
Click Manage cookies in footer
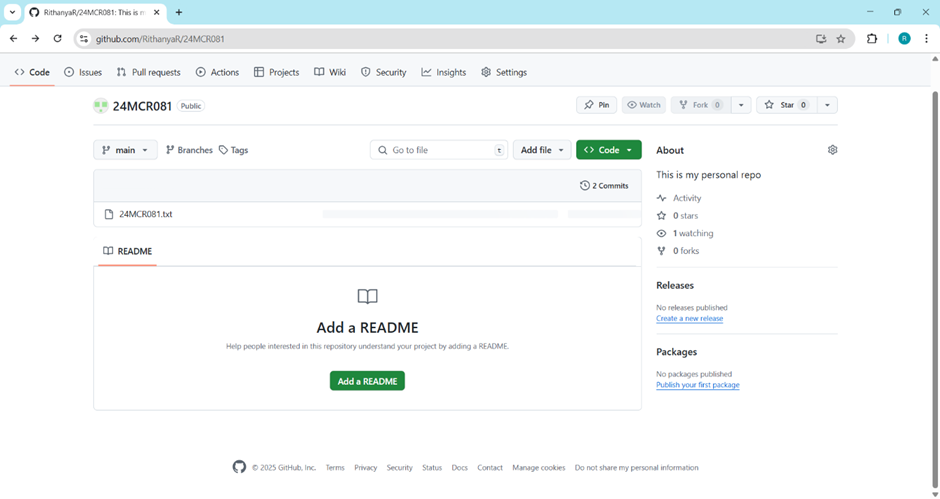[x=538, y=468]
